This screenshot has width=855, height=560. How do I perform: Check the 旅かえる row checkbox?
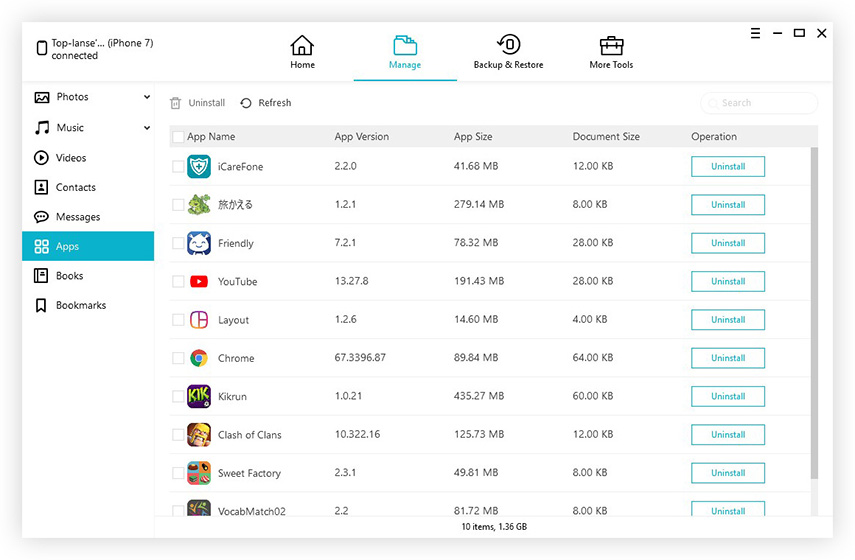click(x=178, y=204)
